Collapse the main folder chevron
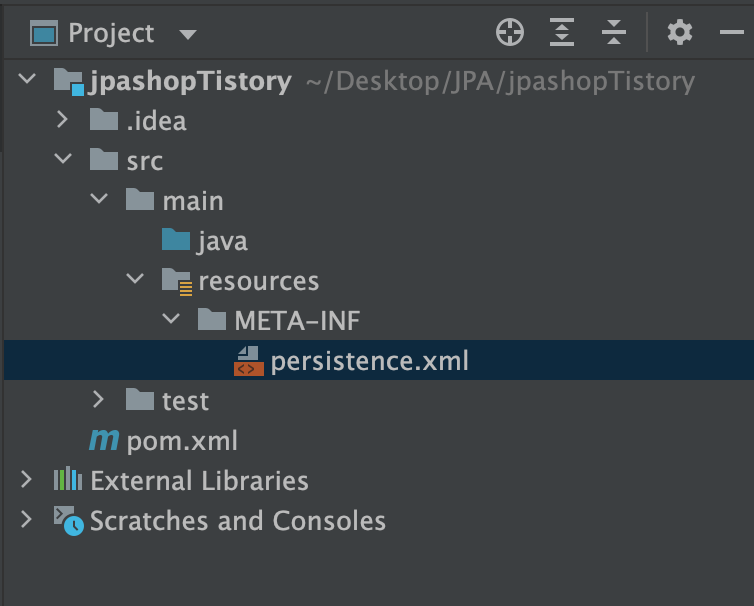 (99, 198)
